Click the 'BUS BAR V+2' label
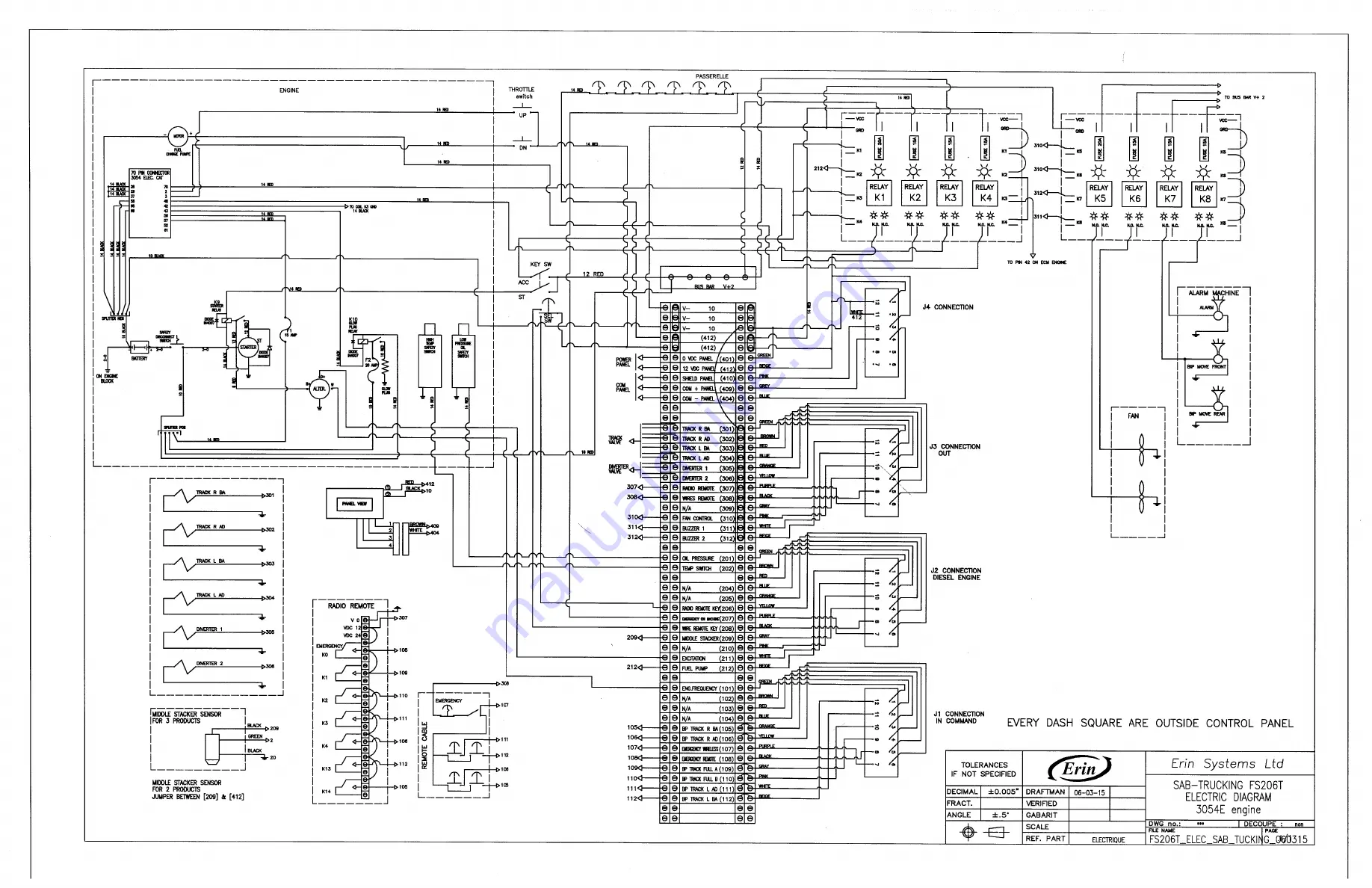The height and width of the screenshot is (888, 1372). pos(714,287)
